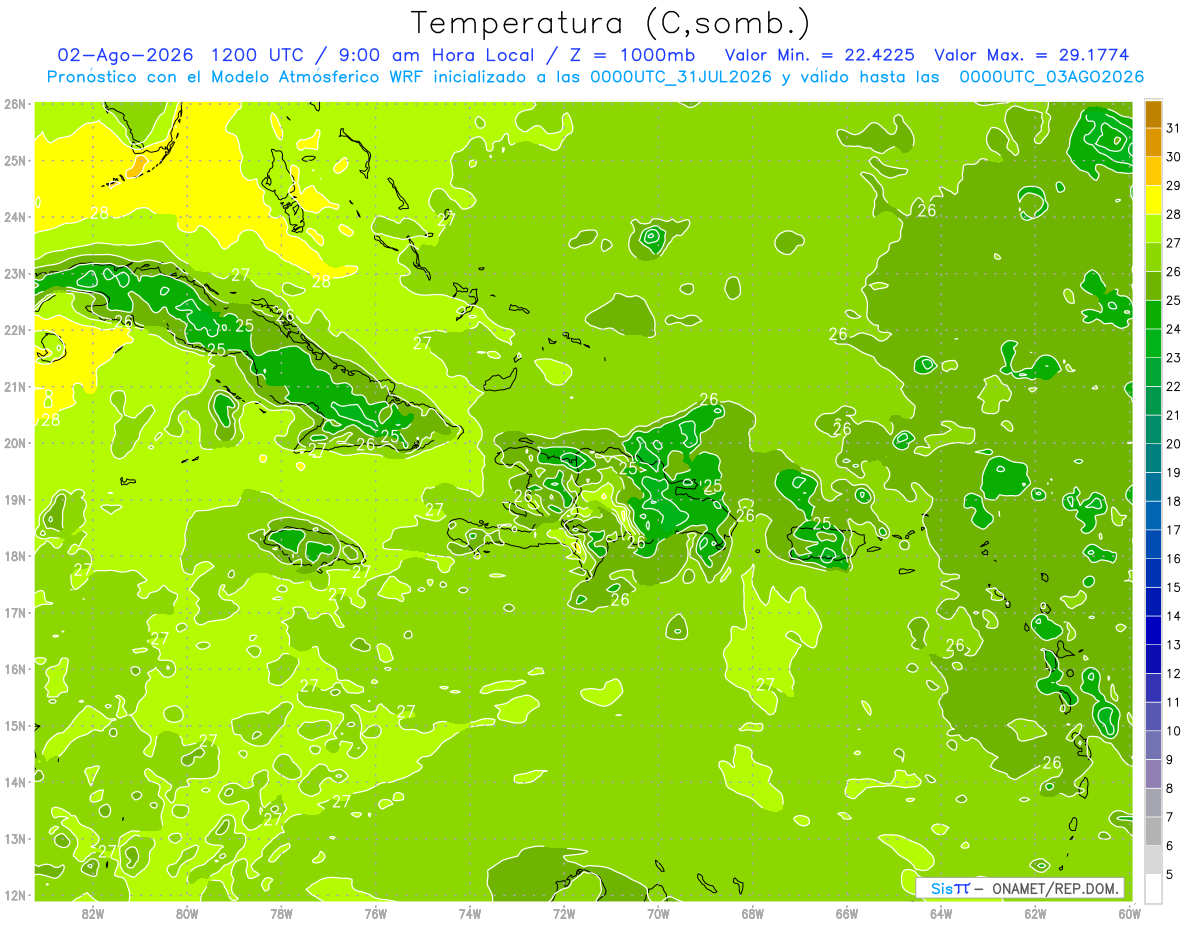Click longitude axis label '66W'
This screenshot has width=1200, height=927.
tap(847, 913)
